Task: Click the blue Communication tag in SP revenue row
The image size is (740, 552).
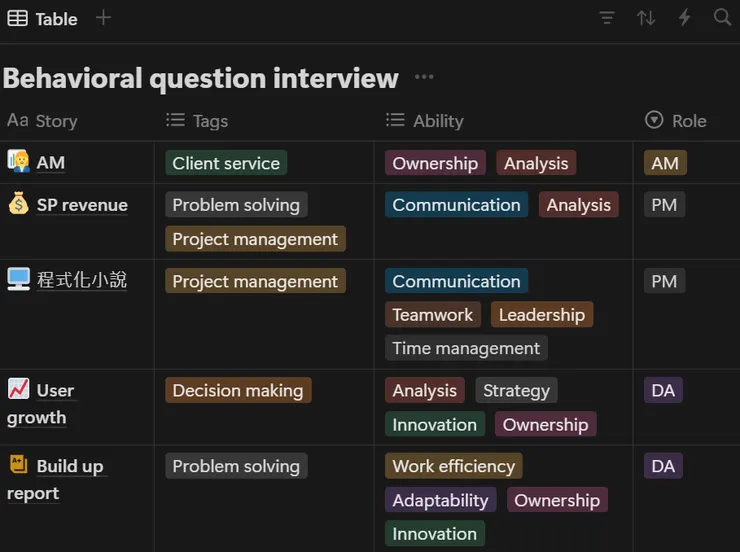Action: pos(456,205)
